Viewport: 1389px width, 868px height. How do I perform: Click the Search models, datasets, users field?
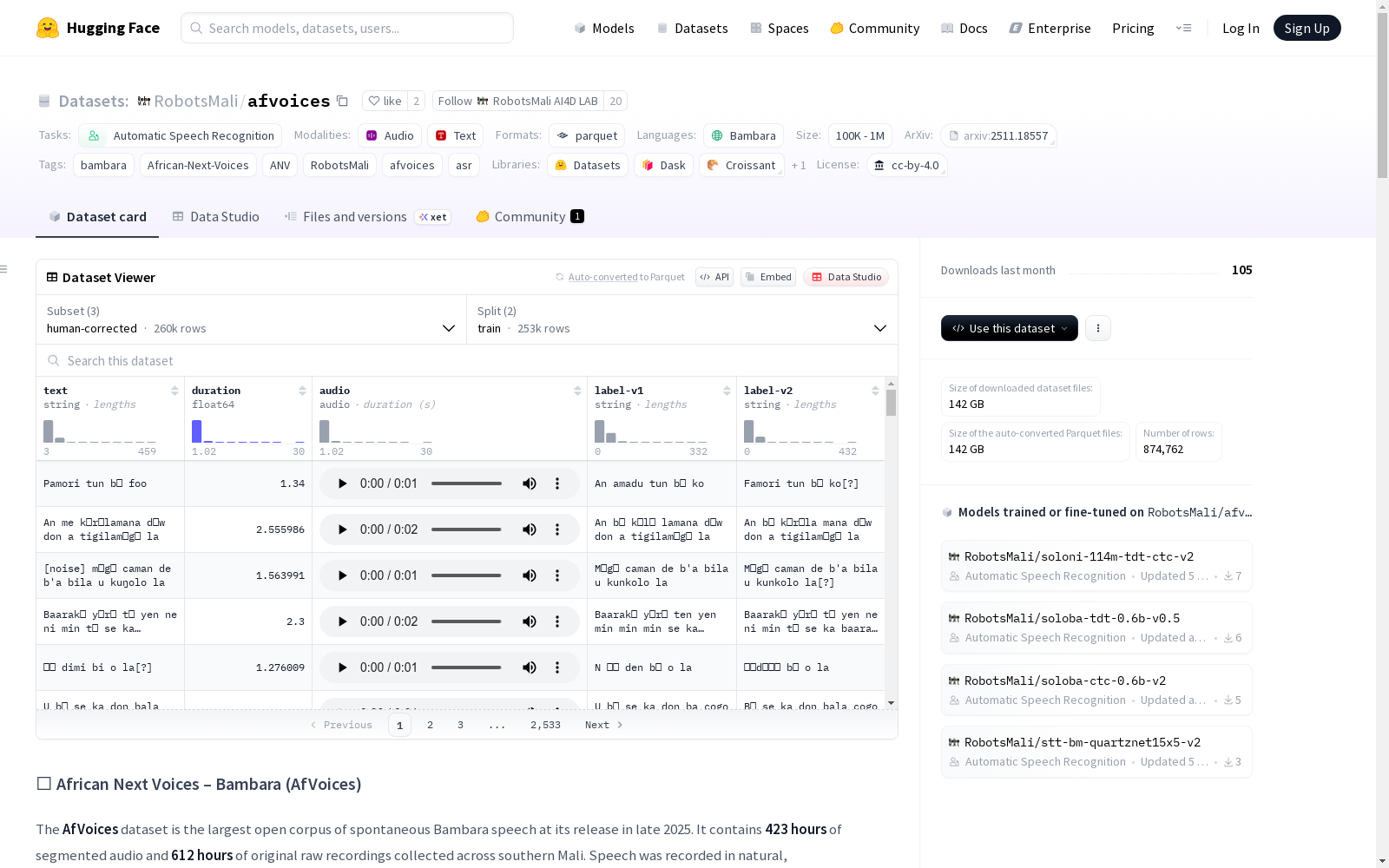[347, 28]
